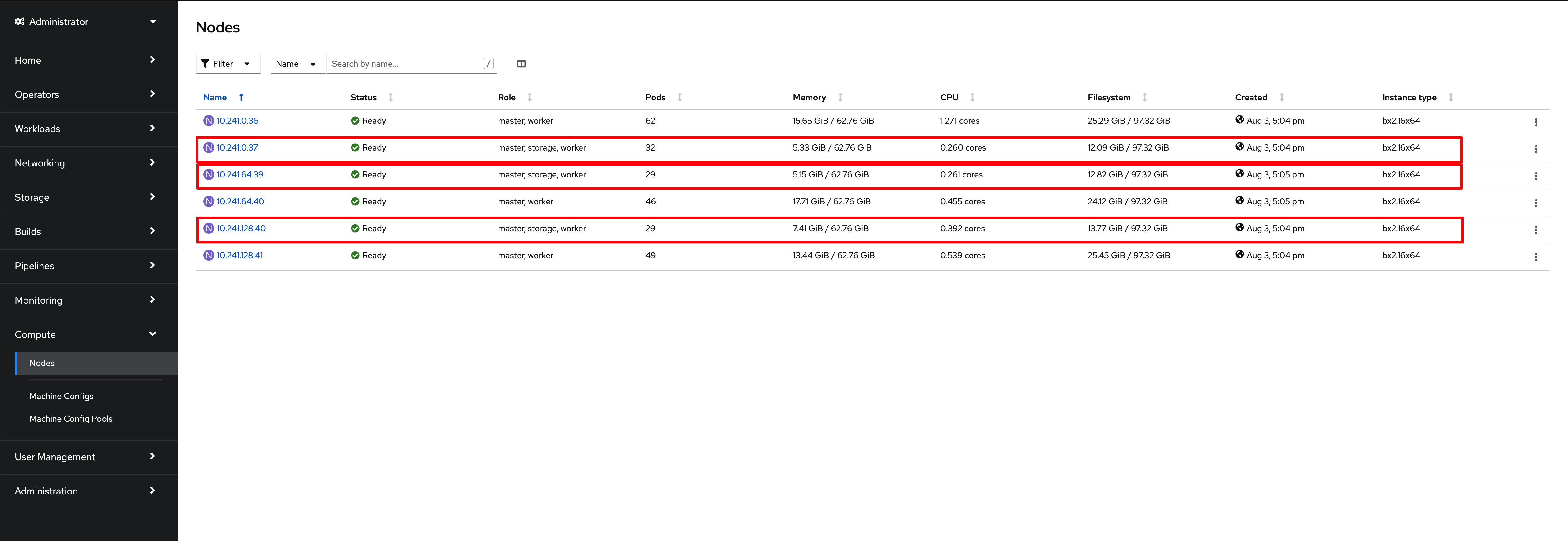The width and height of the screenshot is (1568, 541).
Task: Click the Administrator perspective gear icon
Action: pyautogui.click(x=20, y=21)
